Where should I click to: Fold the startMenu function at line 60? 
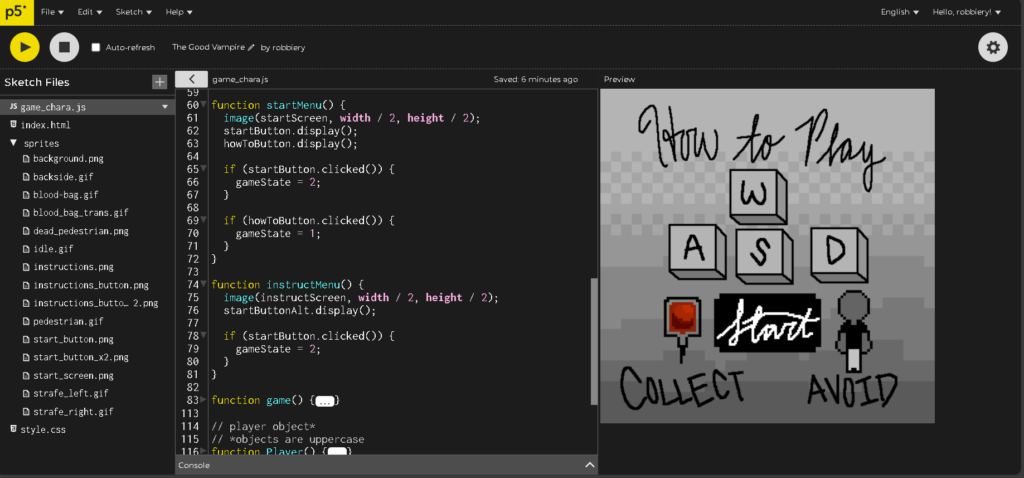coord(203,104)
